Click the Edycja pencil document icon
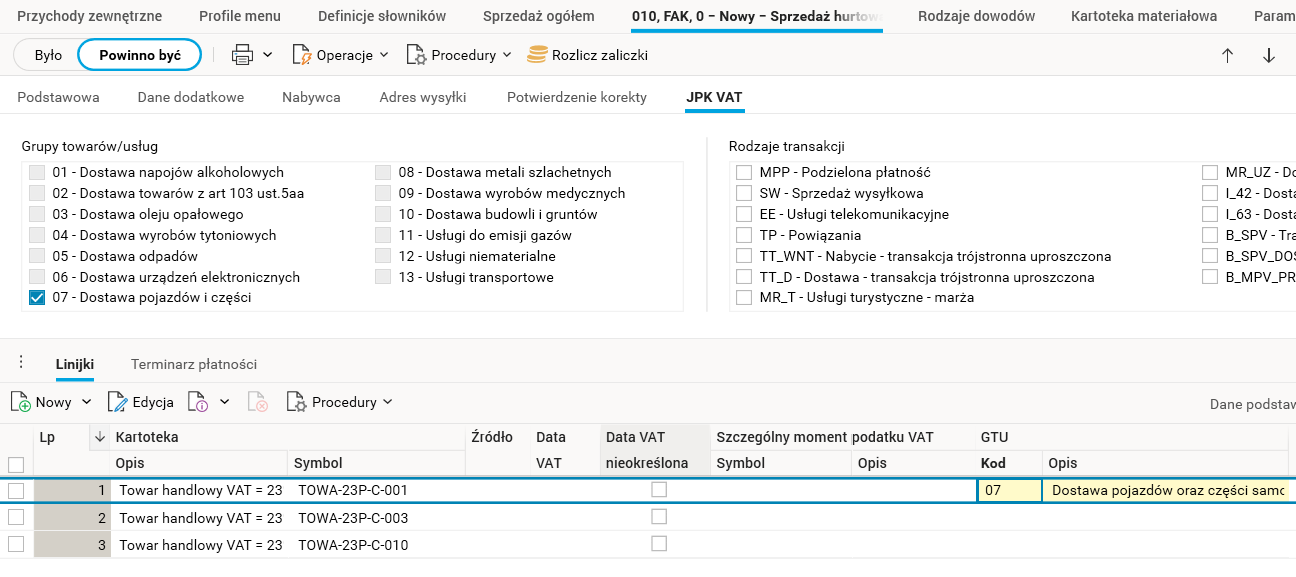 [118, 402]
